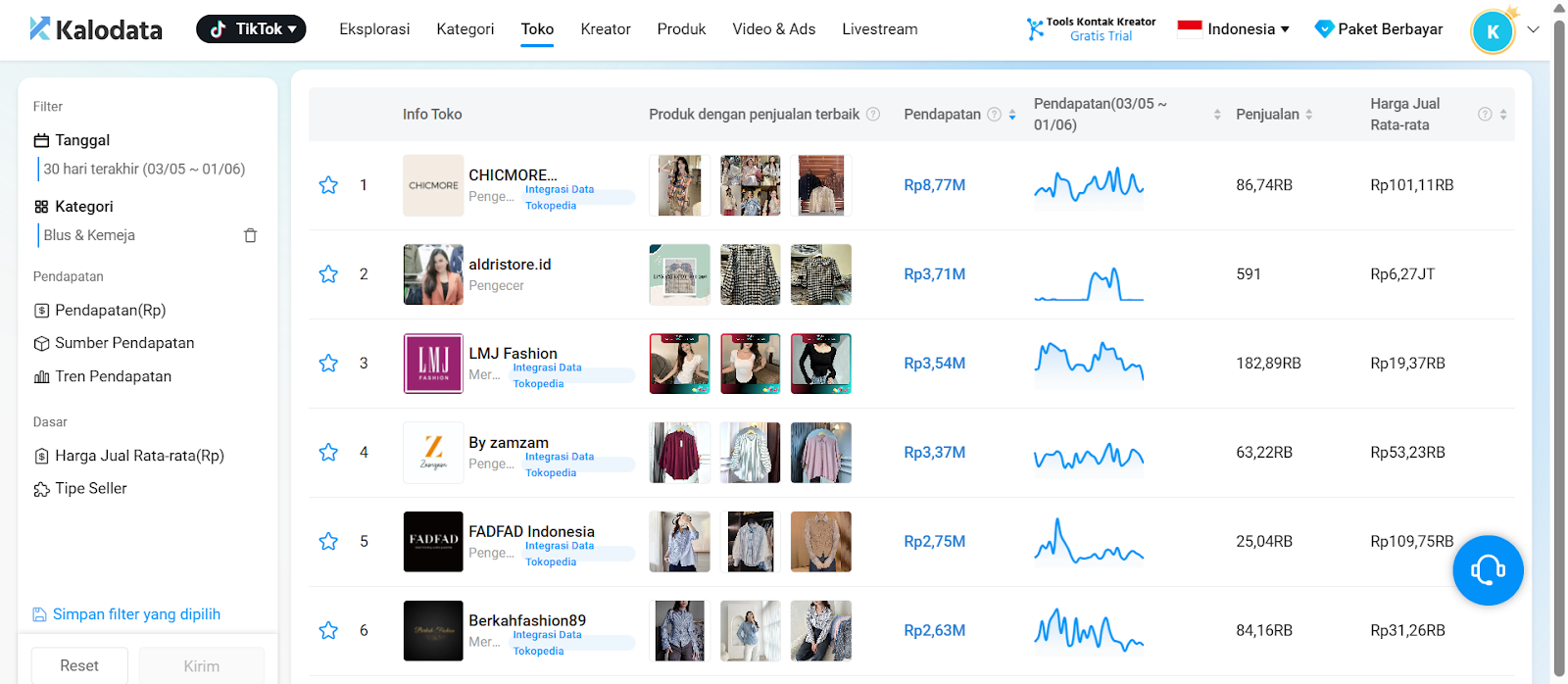This screenshot has height=684, width=1568.
Task: Open the Kategori menu
Action: 465,29
